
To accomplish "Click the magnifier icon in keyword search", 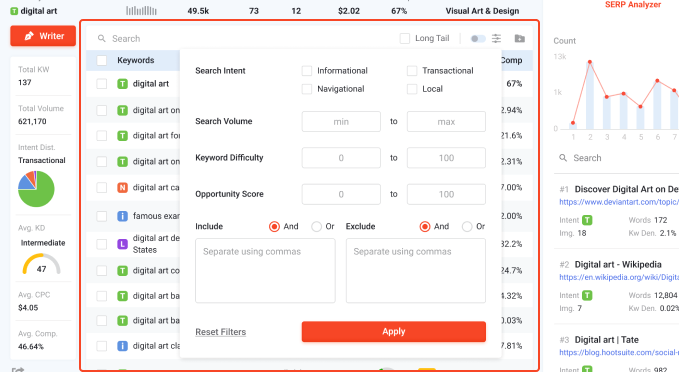I will click(102, 39).
